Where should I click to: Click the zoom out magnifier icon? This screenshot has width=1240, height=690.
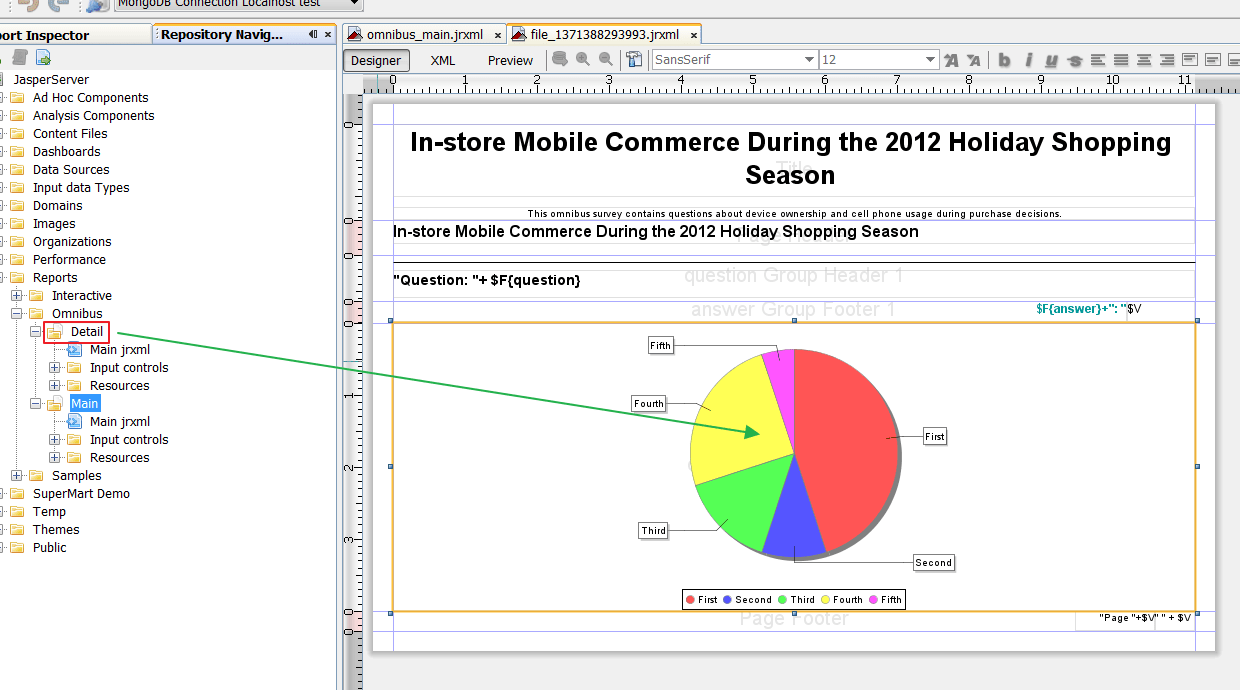click(x=606, y=60)
